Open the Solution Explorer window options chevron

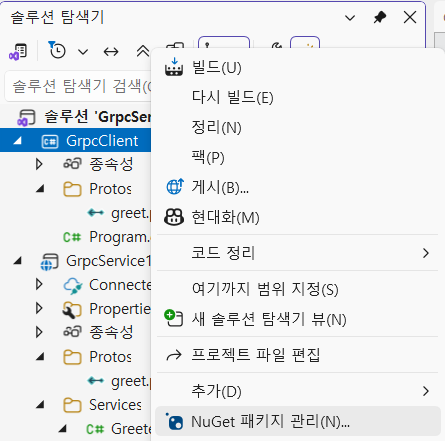pos(350,18)
